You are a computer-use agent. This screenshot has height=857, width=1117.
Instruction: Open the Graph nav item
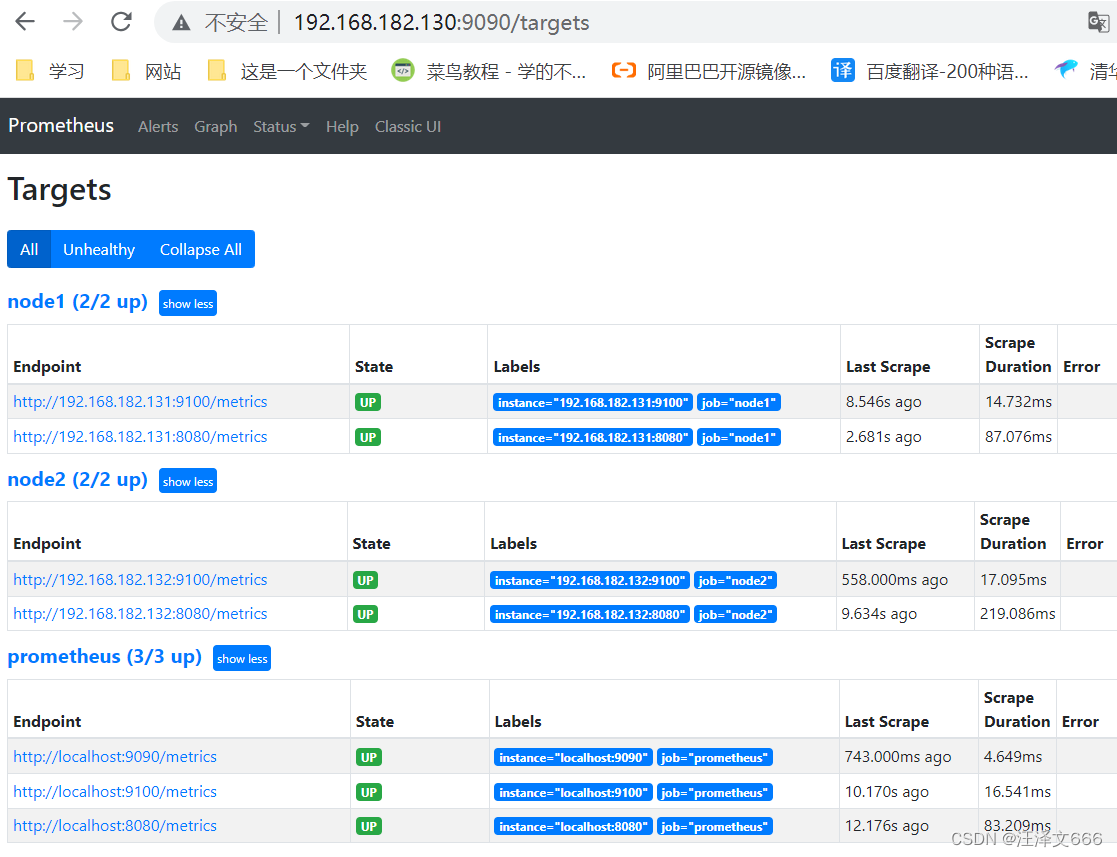pyautogui.click(x=216, y=127)
